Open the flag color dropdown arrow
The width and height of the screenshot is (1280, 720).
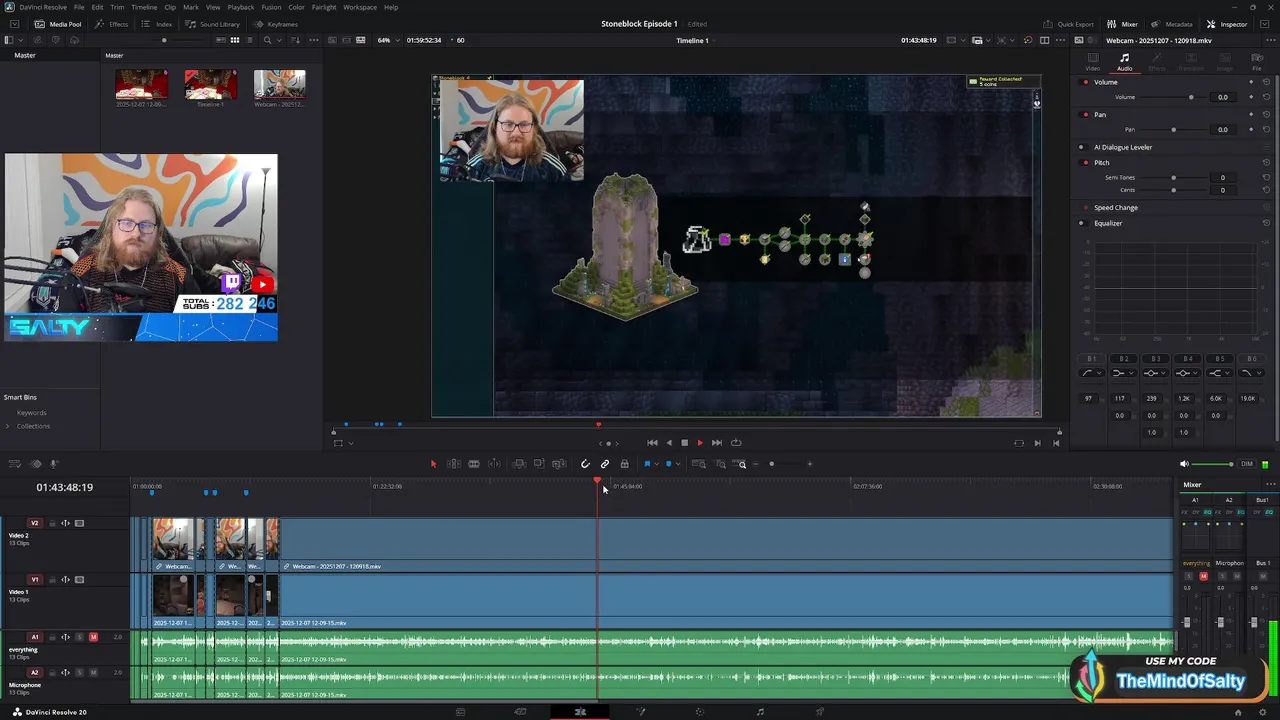pyautogui.click(x=655, y=464)
